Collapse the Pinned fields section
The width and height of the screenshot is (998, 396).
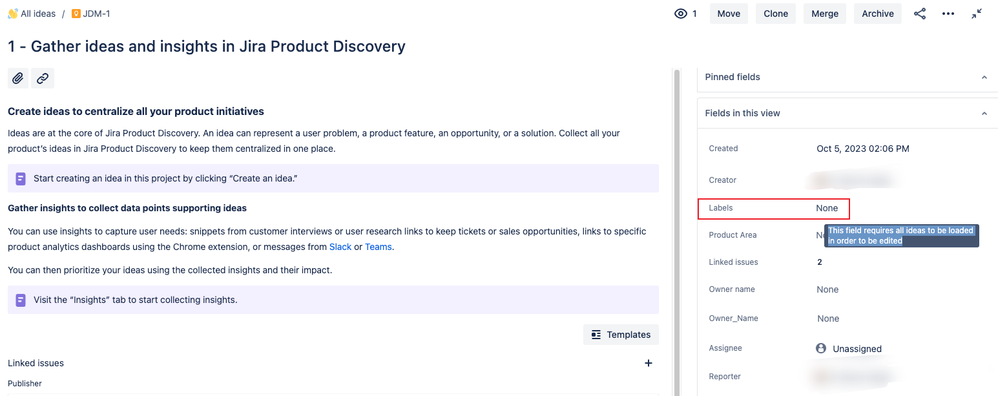pyautogui.click(x=983, y=77)
